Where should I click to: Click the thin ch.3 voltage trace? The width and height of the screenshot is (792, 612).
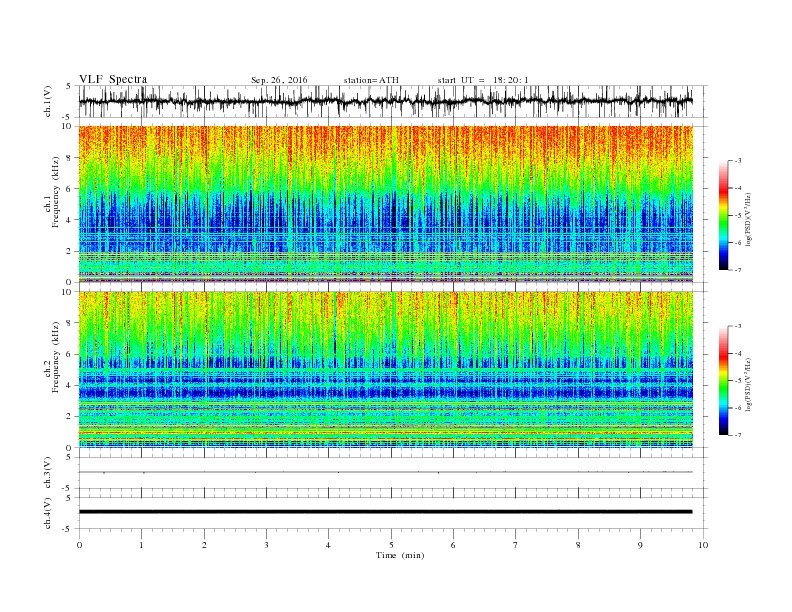coord(386,472)
